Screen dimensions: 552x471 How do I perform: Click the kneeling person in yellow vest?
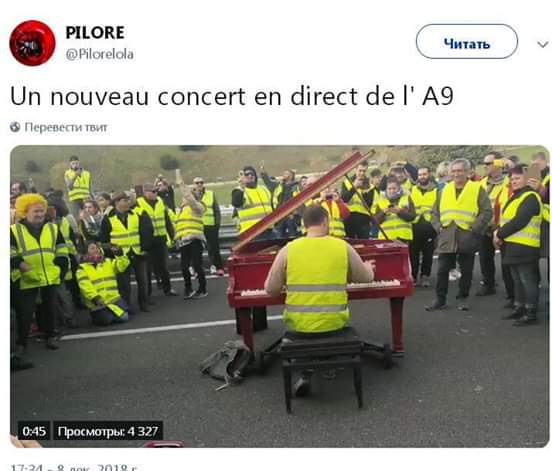(103, 284)
